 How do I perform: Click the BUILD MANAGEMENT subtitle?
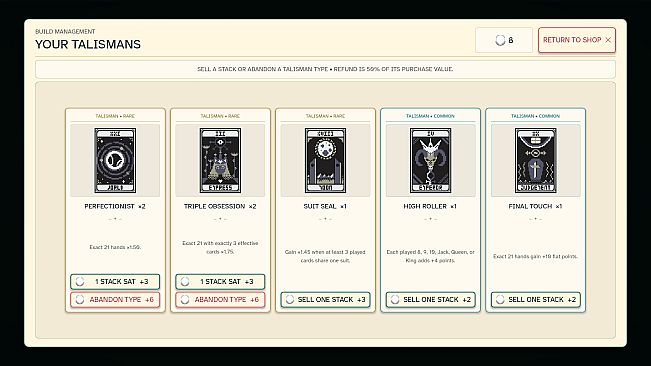pos(65,32)
